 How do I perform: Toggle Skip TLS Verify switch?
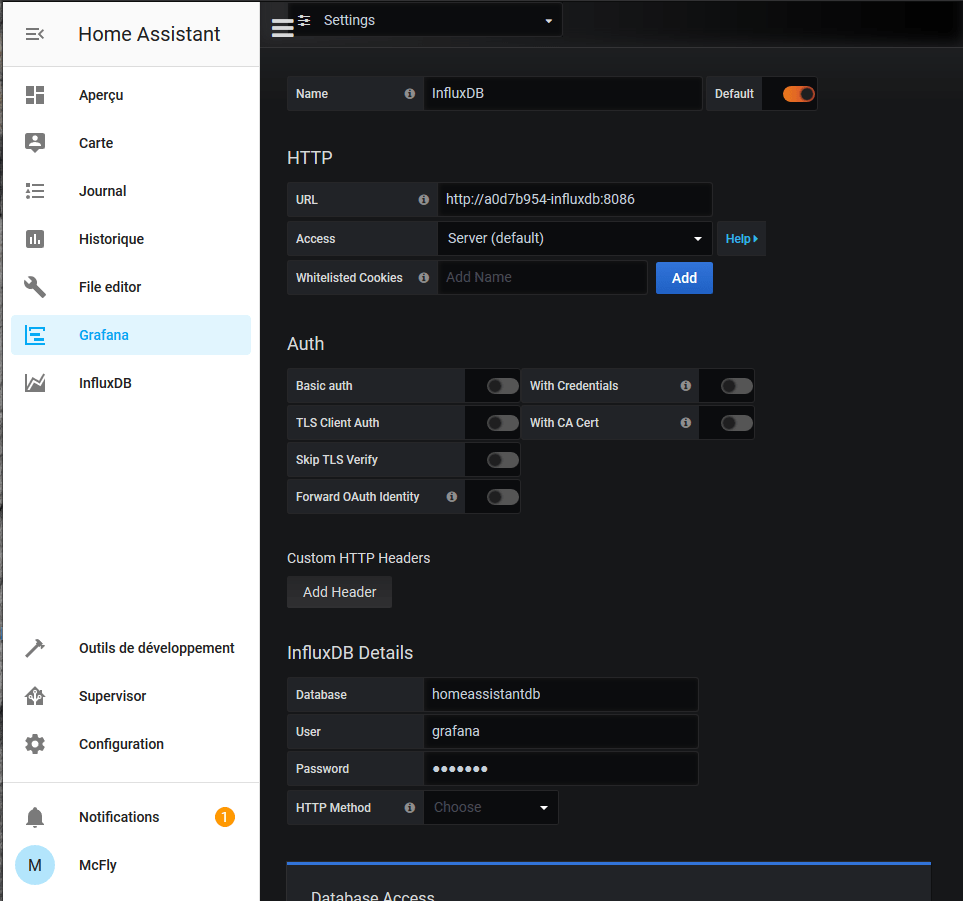click(x=502, y=460)
